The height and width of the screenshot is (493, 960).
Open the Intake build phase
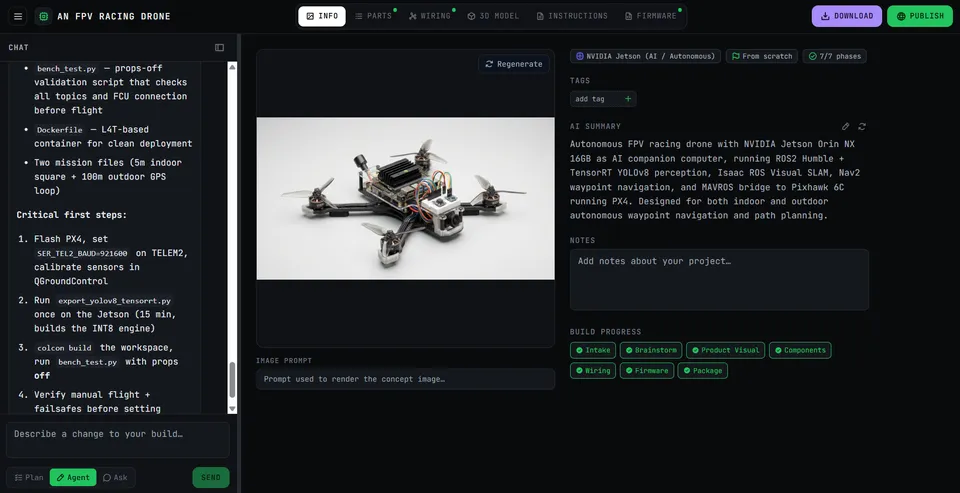point(593,350)
